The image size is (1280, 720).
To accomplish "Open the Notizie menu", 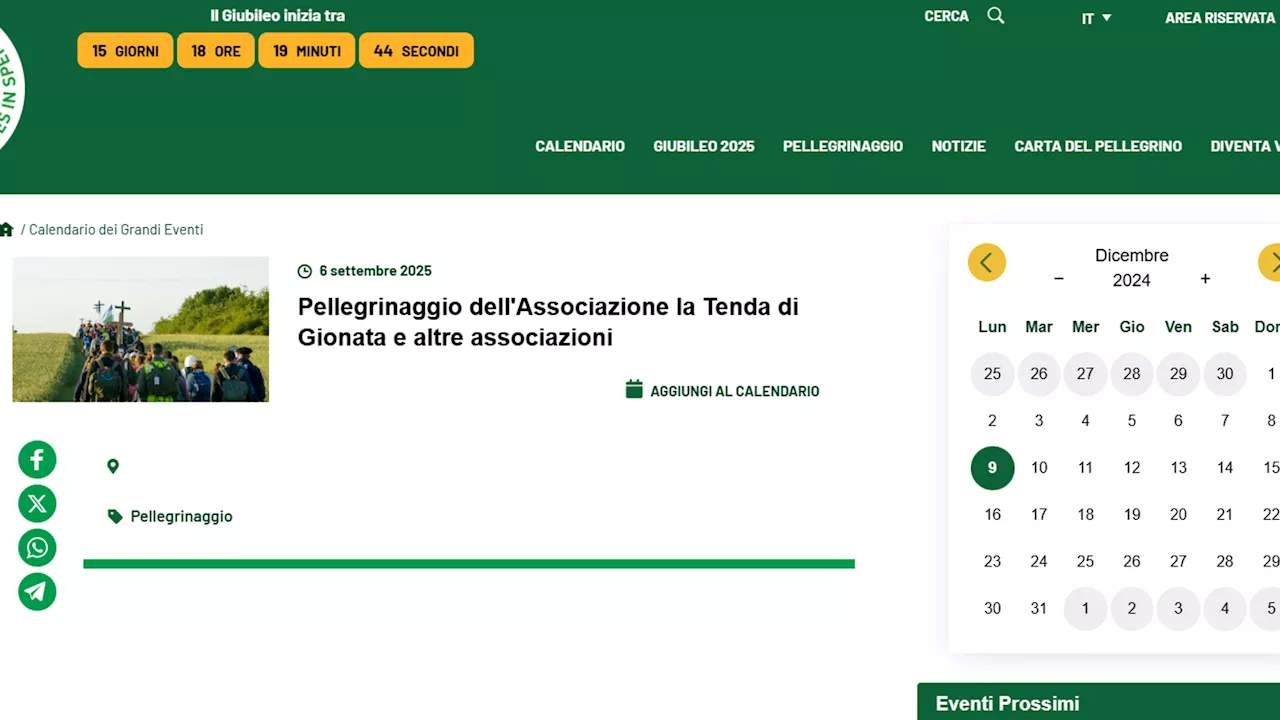I will (x=959, y=146).
